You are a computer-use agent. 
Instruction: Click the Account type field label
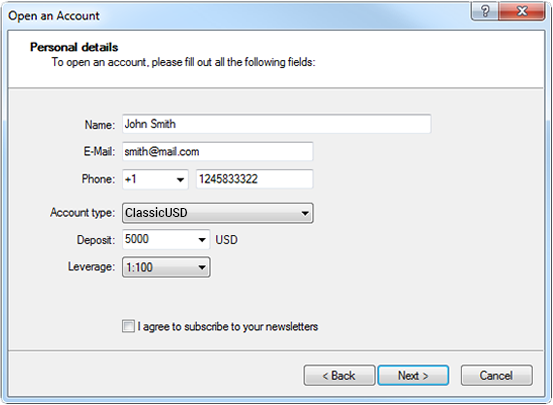tap(83, 213)
